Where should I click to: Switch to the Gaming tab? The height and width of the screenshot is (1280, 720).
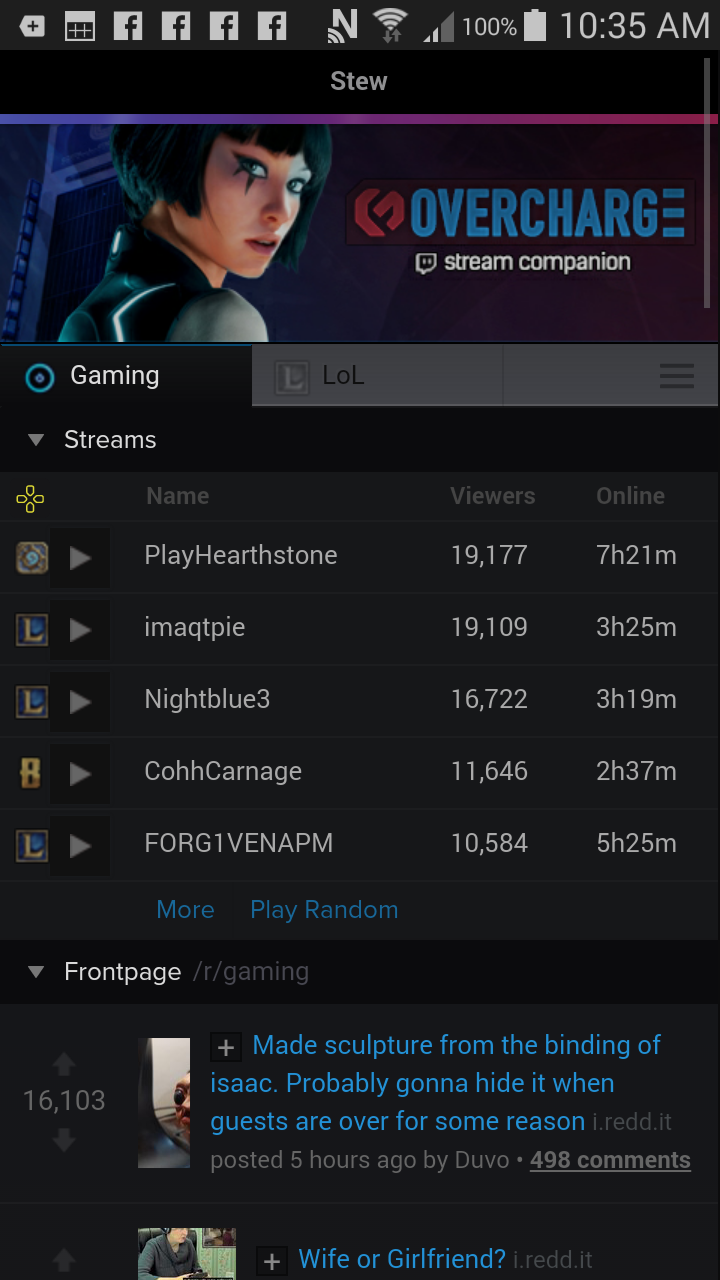coord(114,376)
